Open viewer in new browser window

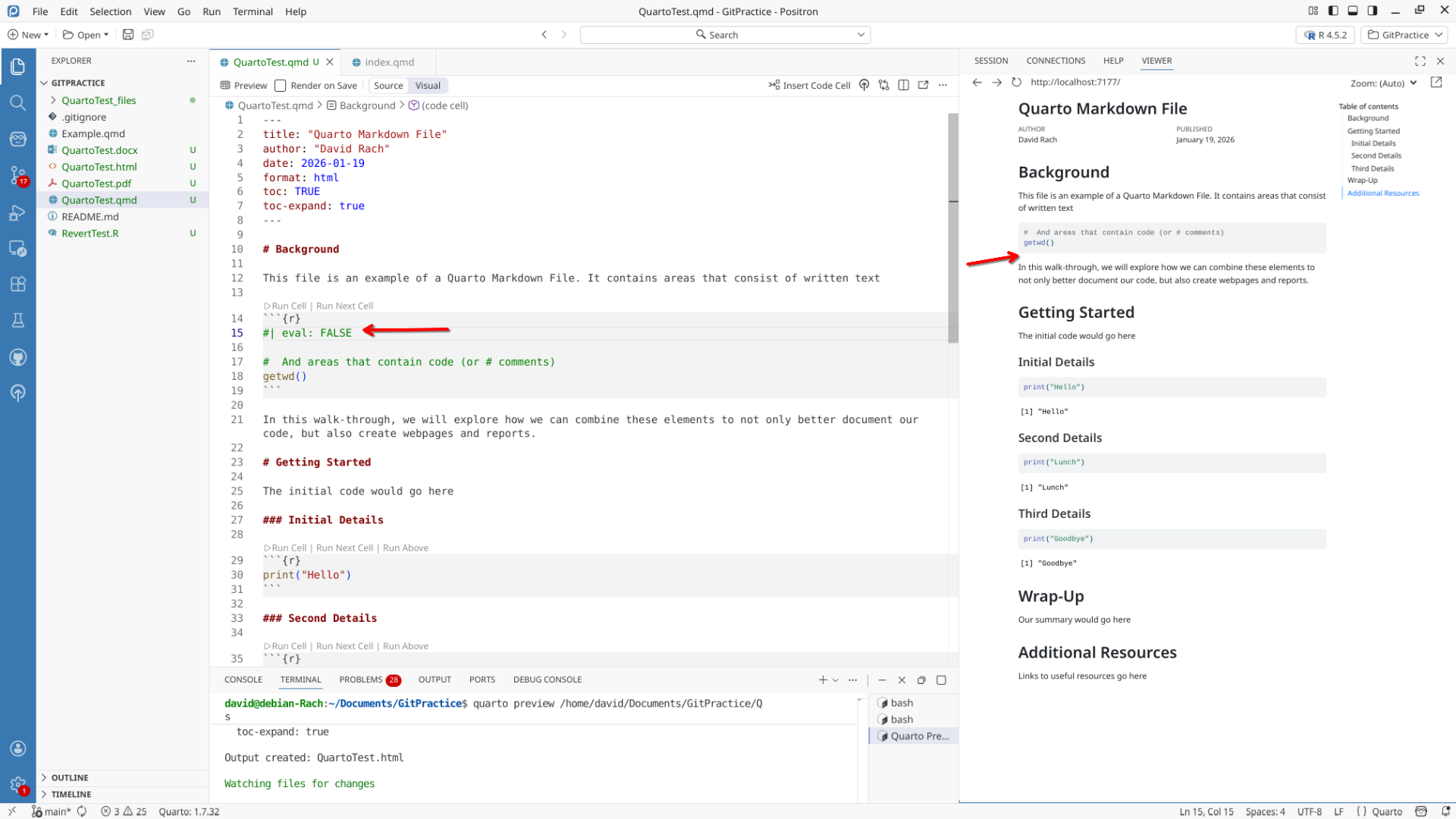1436,82
